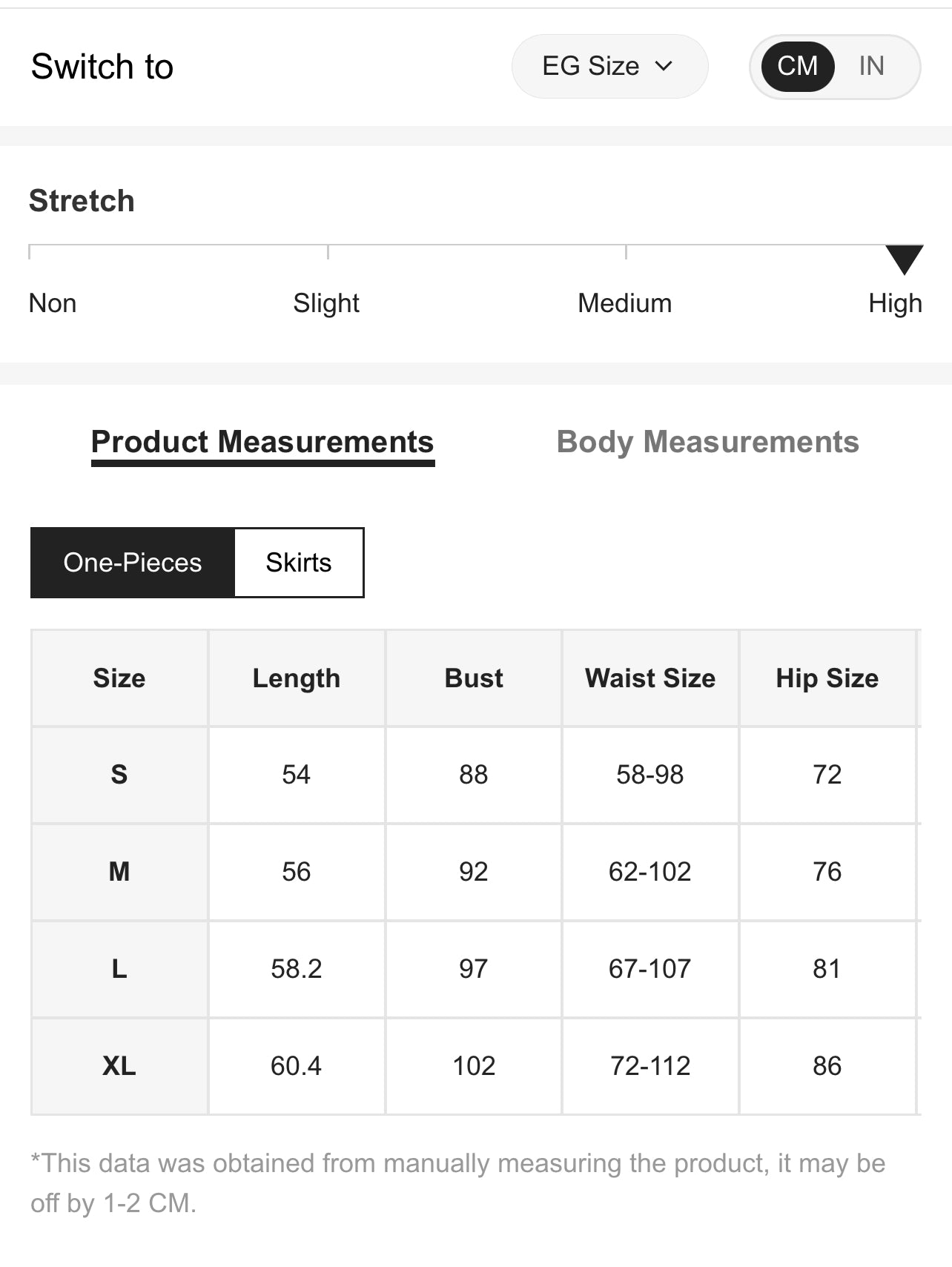Click the Size column header
The height and width of the screenshot is (1267, 952).
pos(119,678)
